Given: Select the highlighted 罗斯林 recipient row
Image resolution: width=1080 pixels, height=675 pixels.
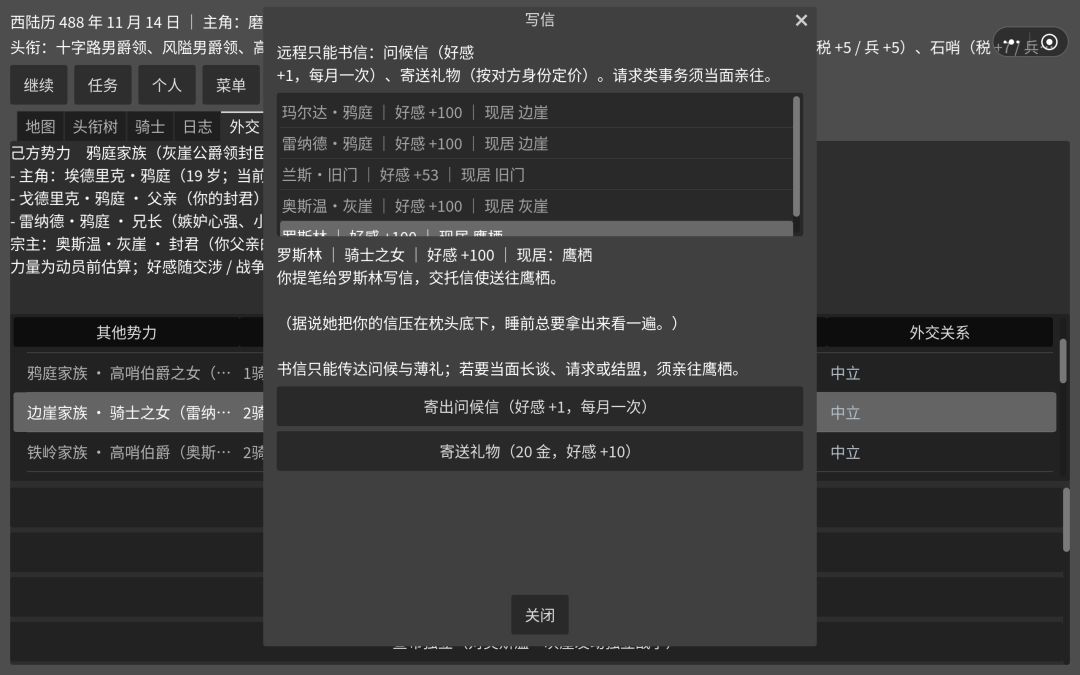Looking at the screenshot, I should (x=536, y=229).
